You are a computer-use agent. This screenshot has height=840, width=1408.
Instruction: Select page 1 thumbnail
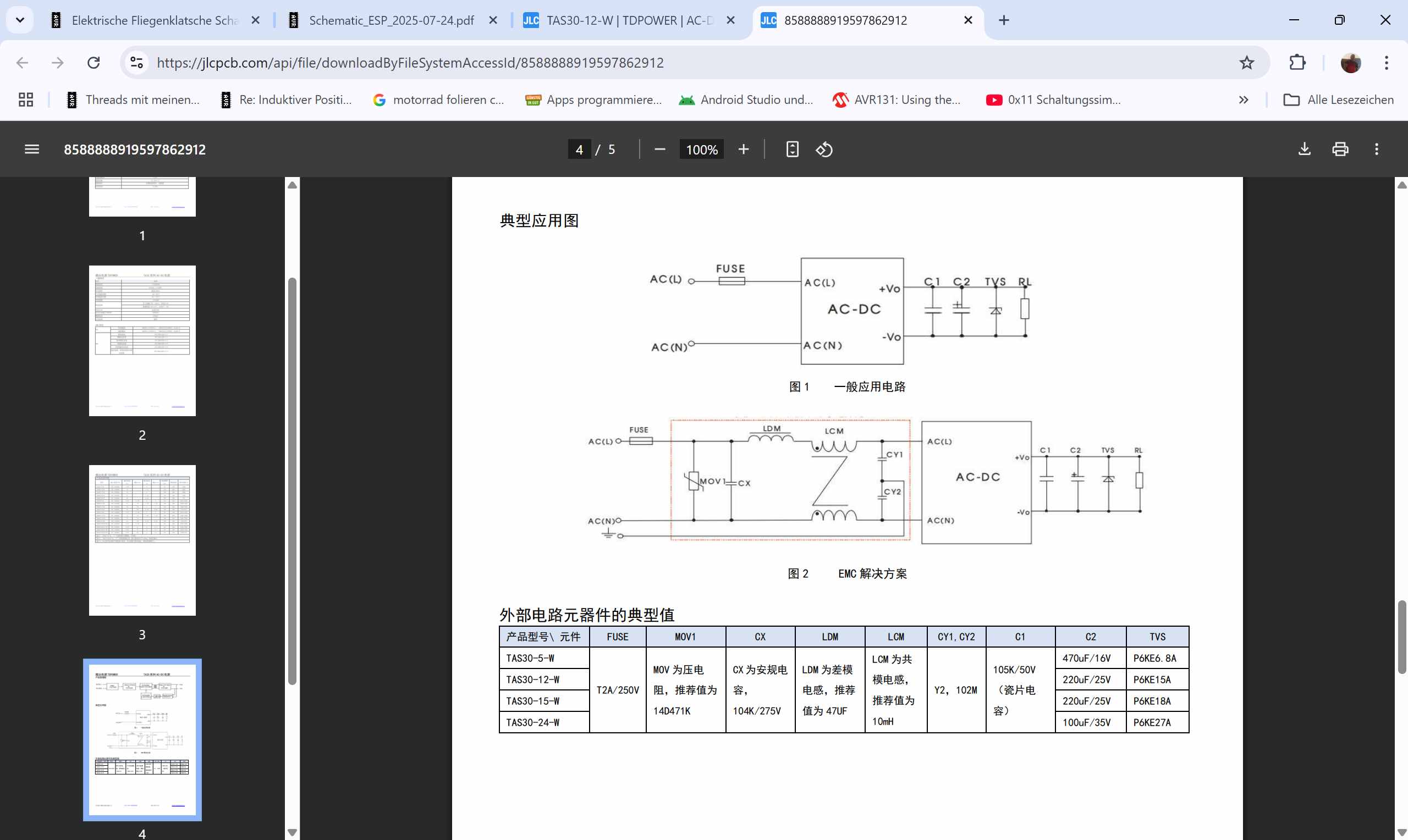142,196
